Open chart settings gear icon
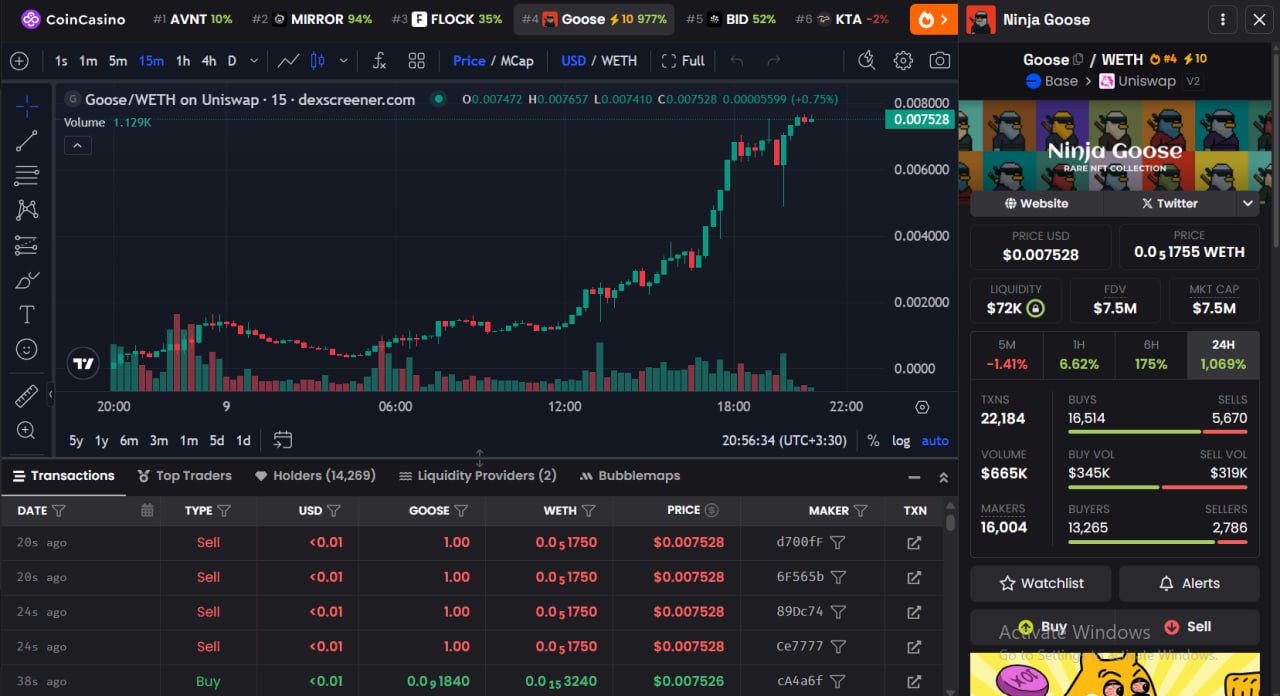Viewport: 1280px width, 696px height. [903, 61]
